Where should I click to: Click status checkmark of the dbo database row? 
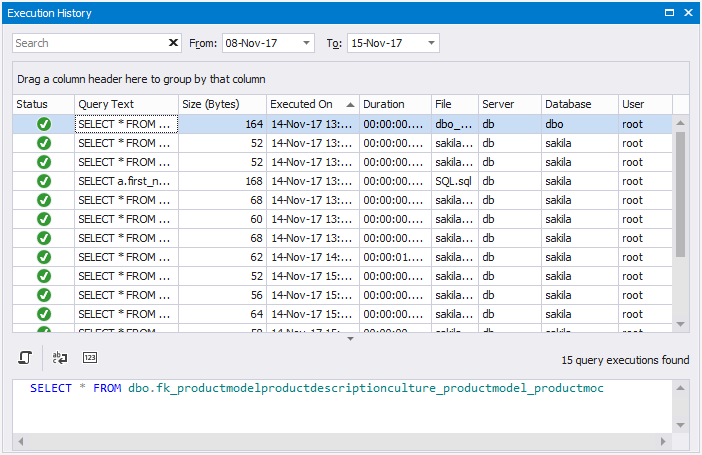[x=44, y=124]
